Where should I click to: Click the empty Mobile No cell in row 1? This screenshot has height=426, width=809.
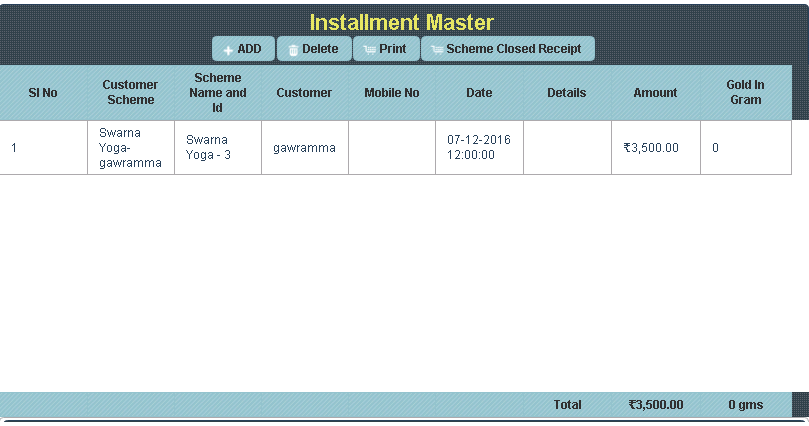tap(391, 148)
